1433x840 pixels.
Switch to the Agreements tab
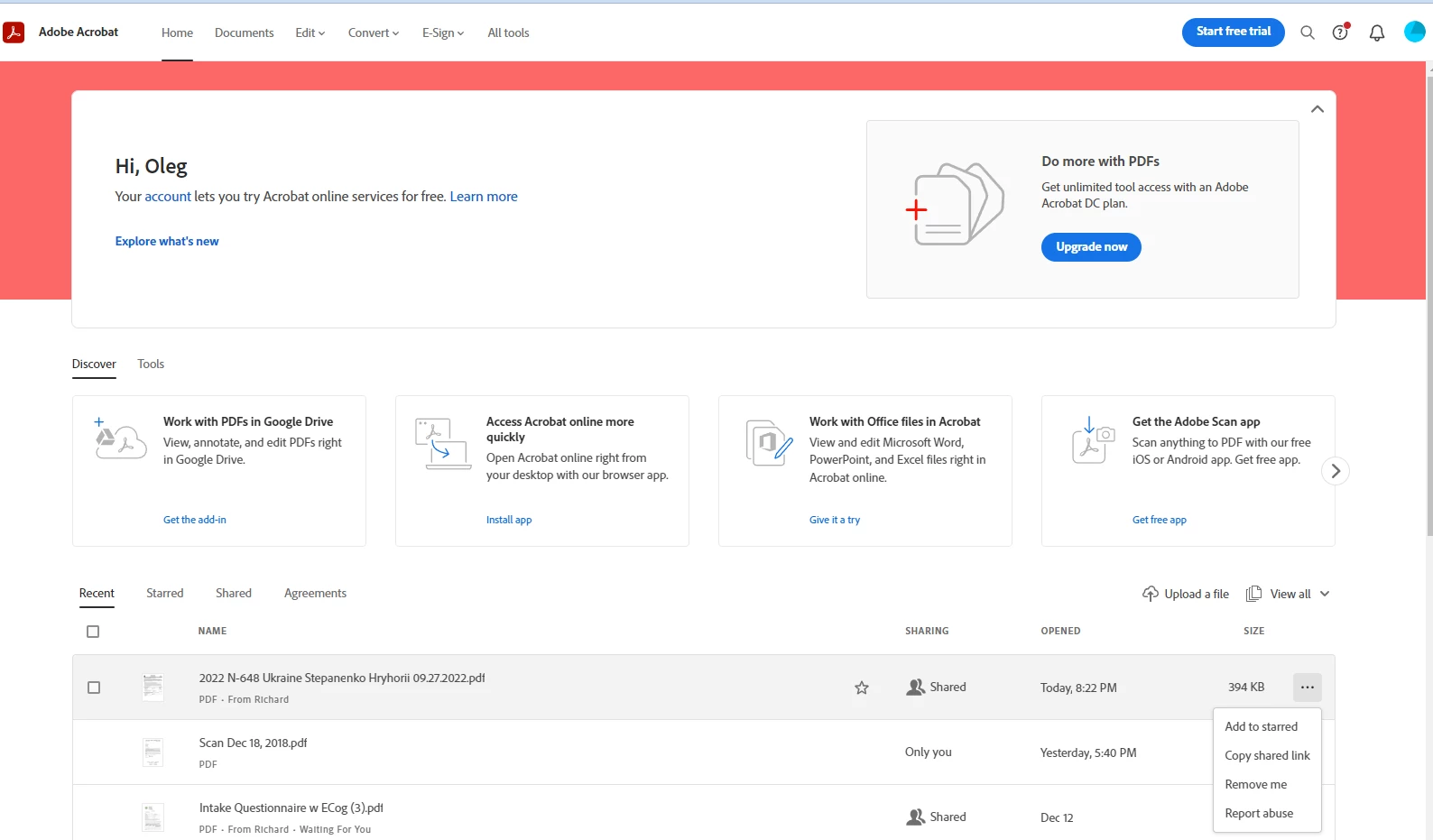(315, 593)
